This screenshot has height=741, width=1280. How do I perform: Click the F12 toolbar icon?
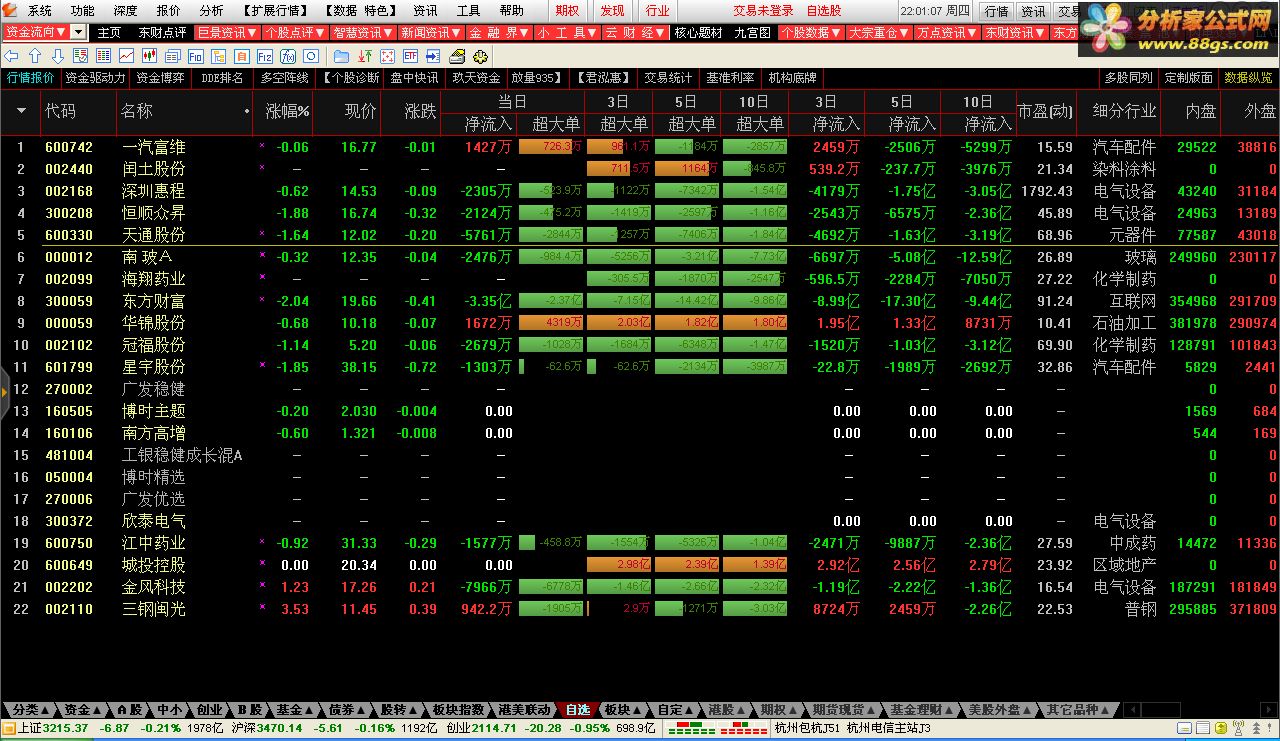265,56
